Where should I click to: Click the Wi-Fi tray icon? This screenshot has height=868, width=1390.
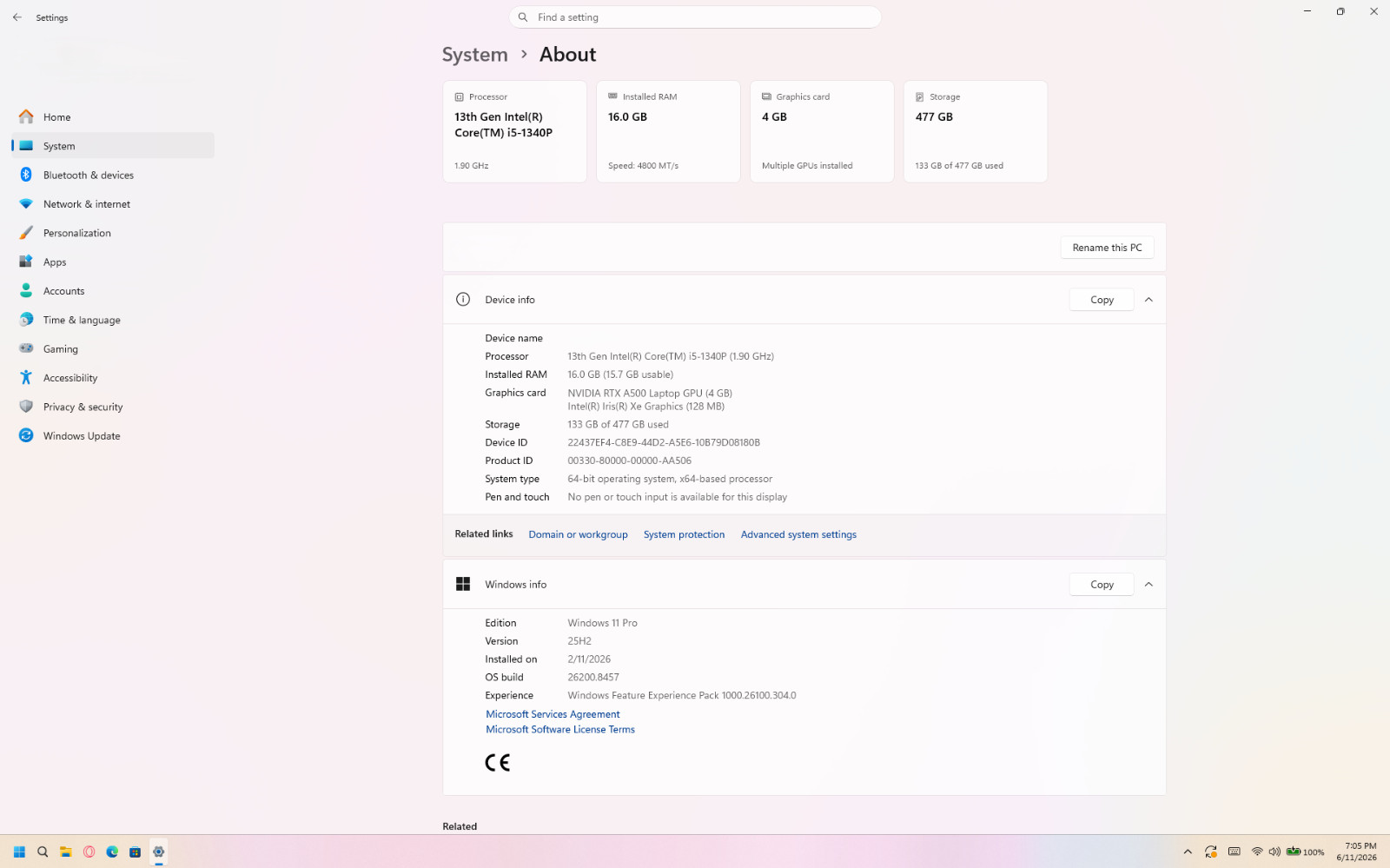tap(1257, 852)
